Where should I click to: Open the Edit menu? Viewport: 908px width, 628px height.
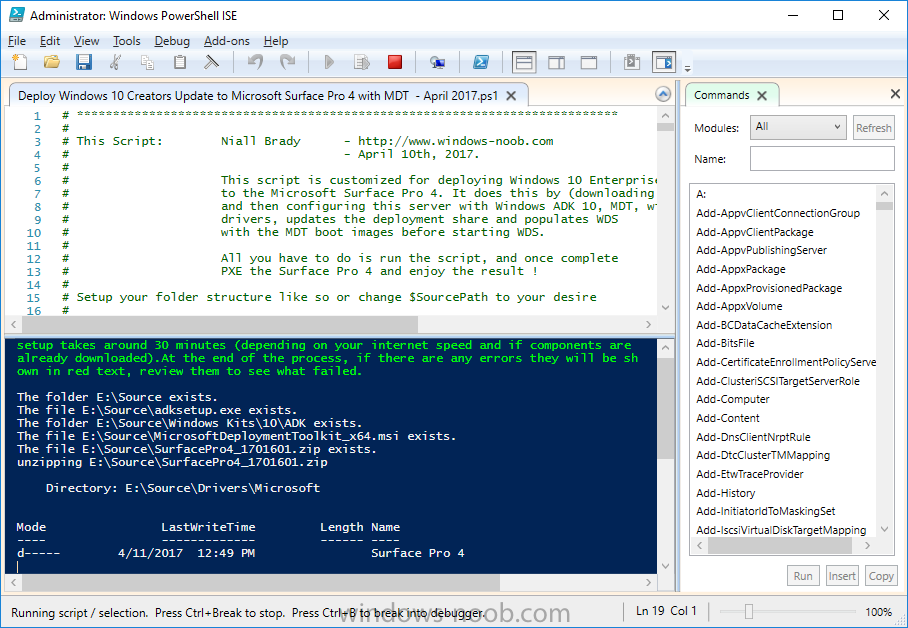pyautogui.click(x=50, y=41)
